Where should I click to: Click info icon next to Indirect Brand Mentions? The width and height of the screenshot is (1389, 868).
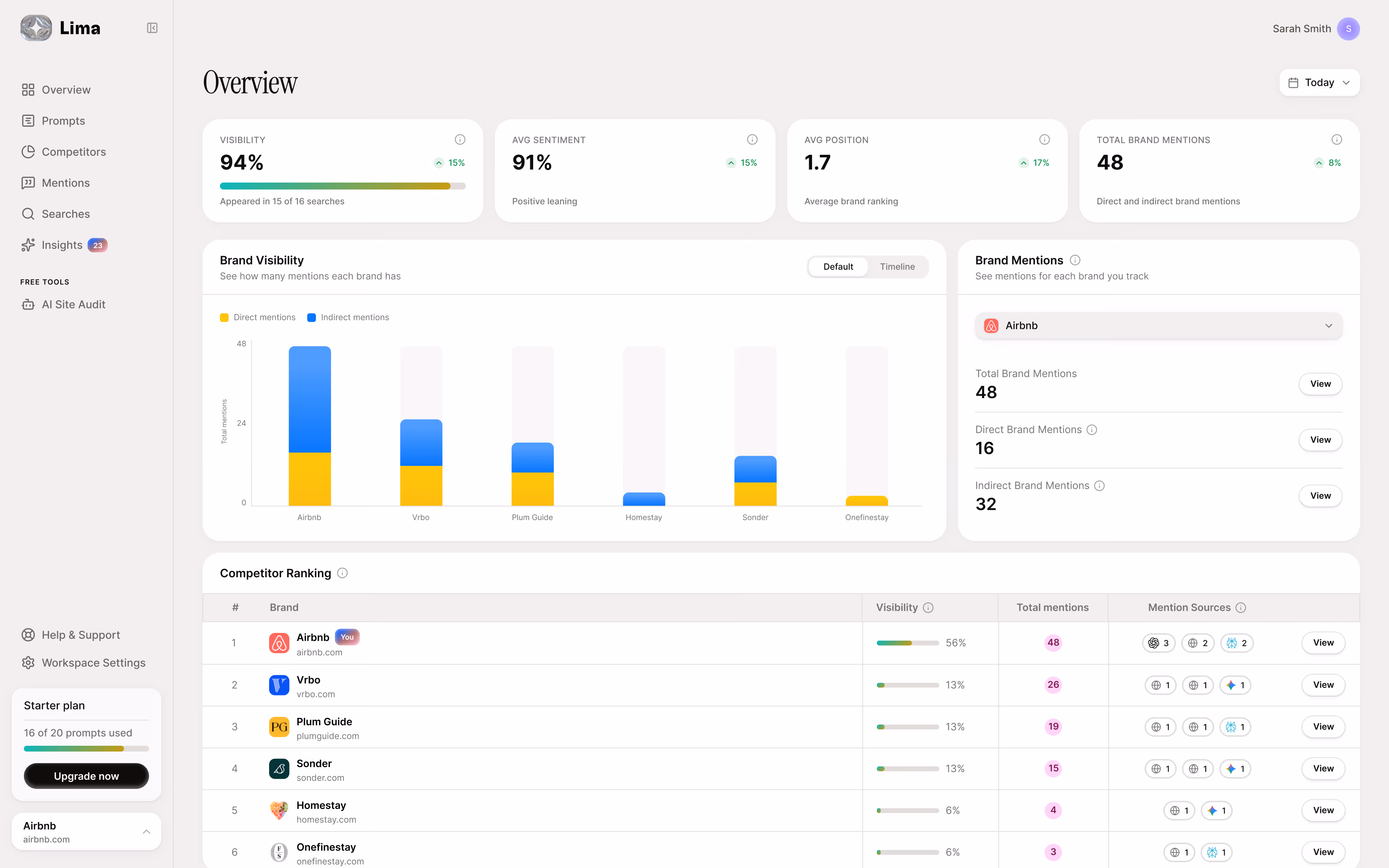coord(1099,486)
